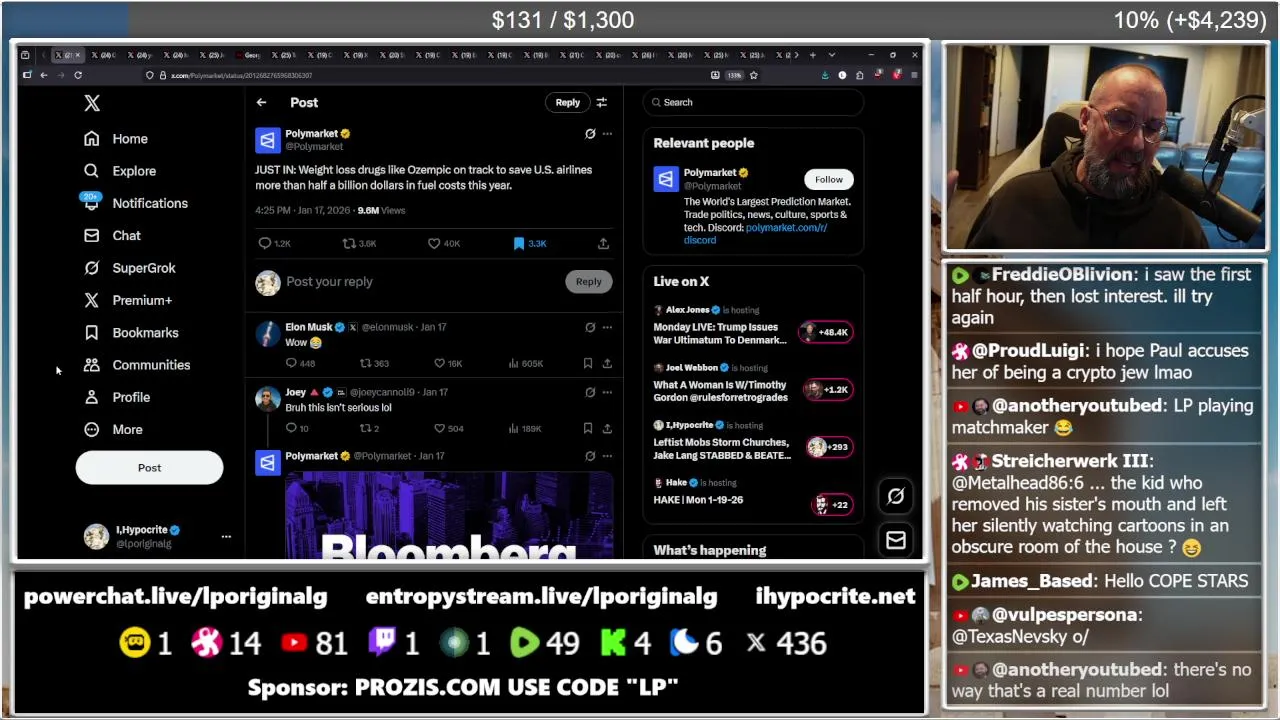Like Elon Musk's reply with 16K likes

coord(439,364)
